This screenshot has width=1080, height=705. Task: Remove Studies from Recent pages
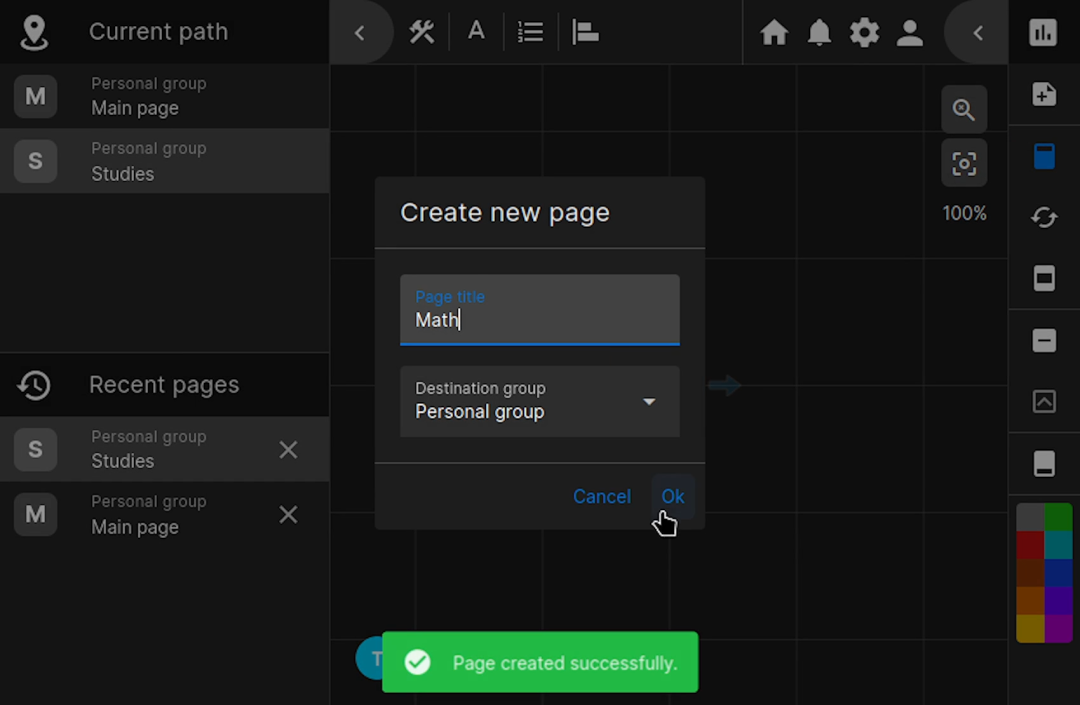coord(288,450)
